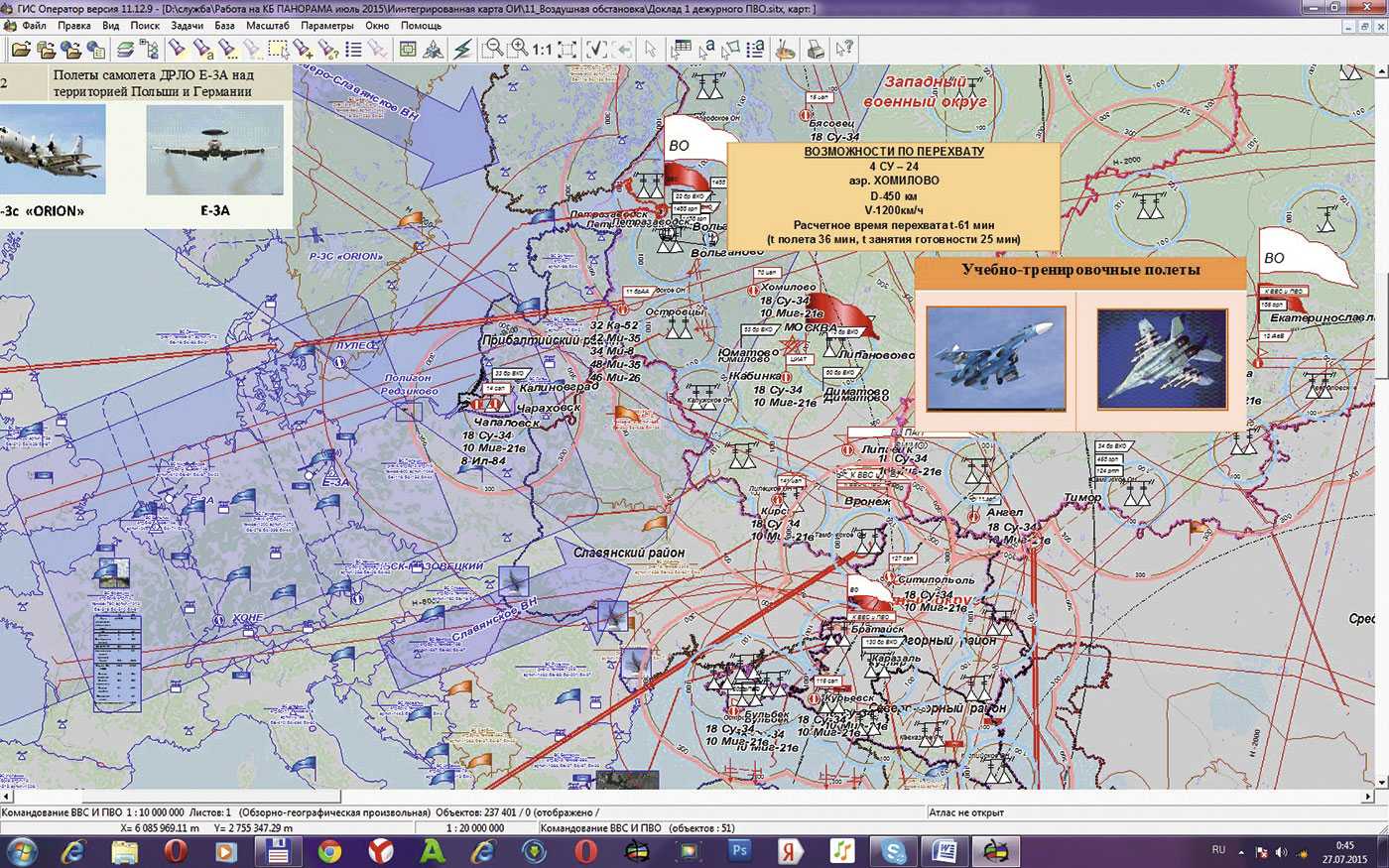The image size is (1389, 868).
Task: Click the 'Калининград' city label
Action: (x=559, y=387)
